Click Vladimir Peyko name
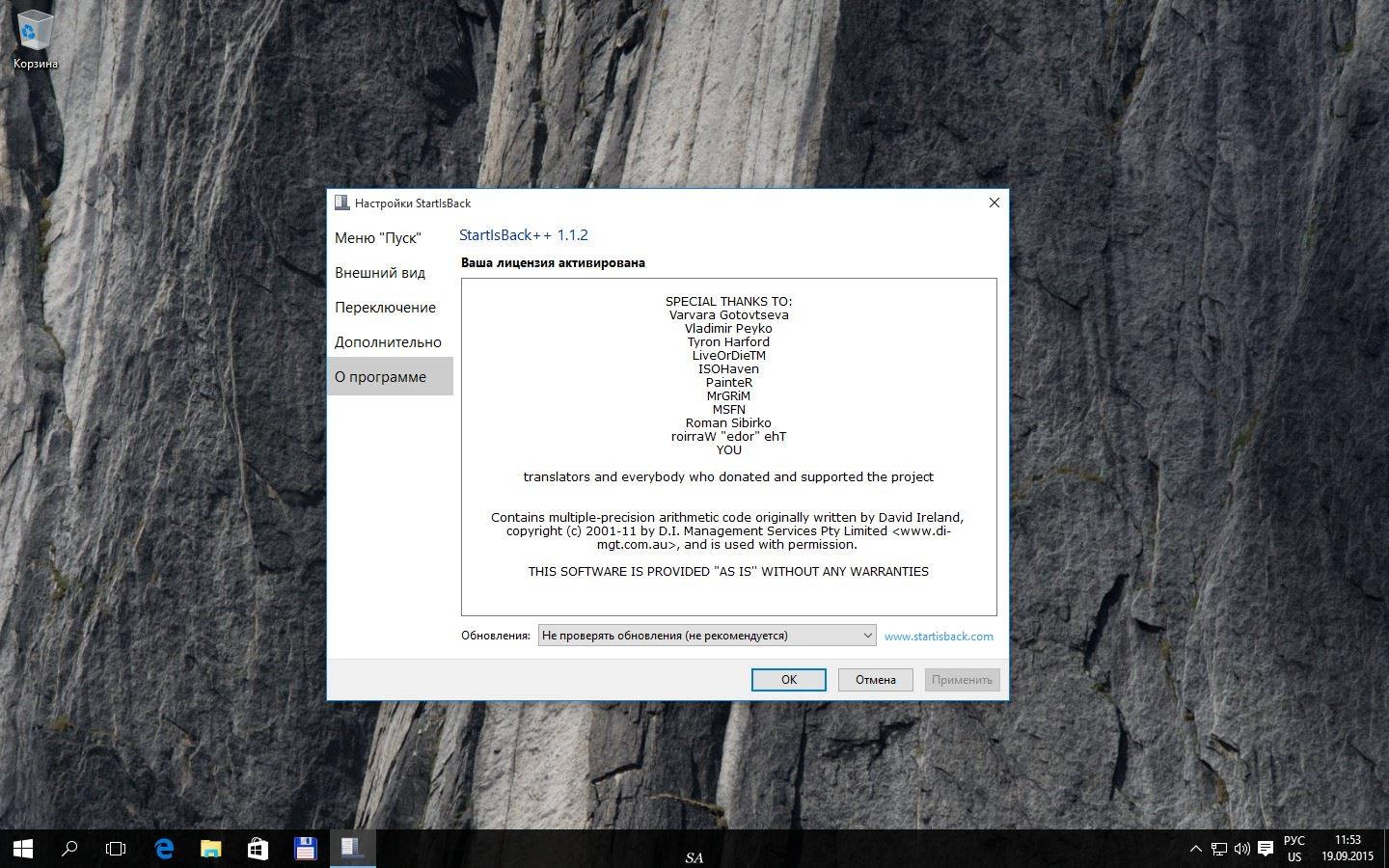The width and height of the screenshot is (1389, 868). pos(728,328)
